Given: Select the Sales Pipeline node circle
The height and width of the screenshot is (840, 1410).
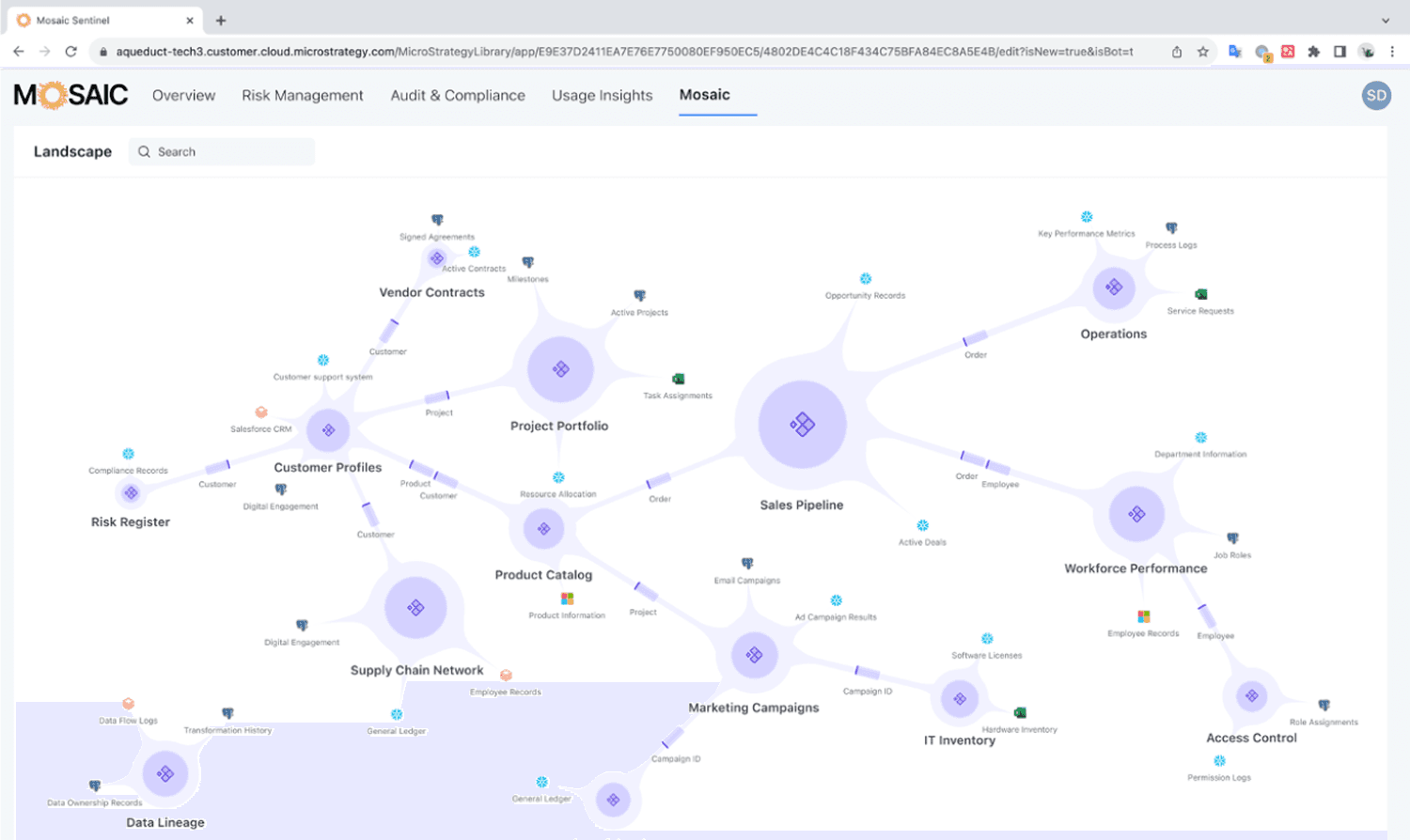Looking at the screenshot, I should 802,425.
